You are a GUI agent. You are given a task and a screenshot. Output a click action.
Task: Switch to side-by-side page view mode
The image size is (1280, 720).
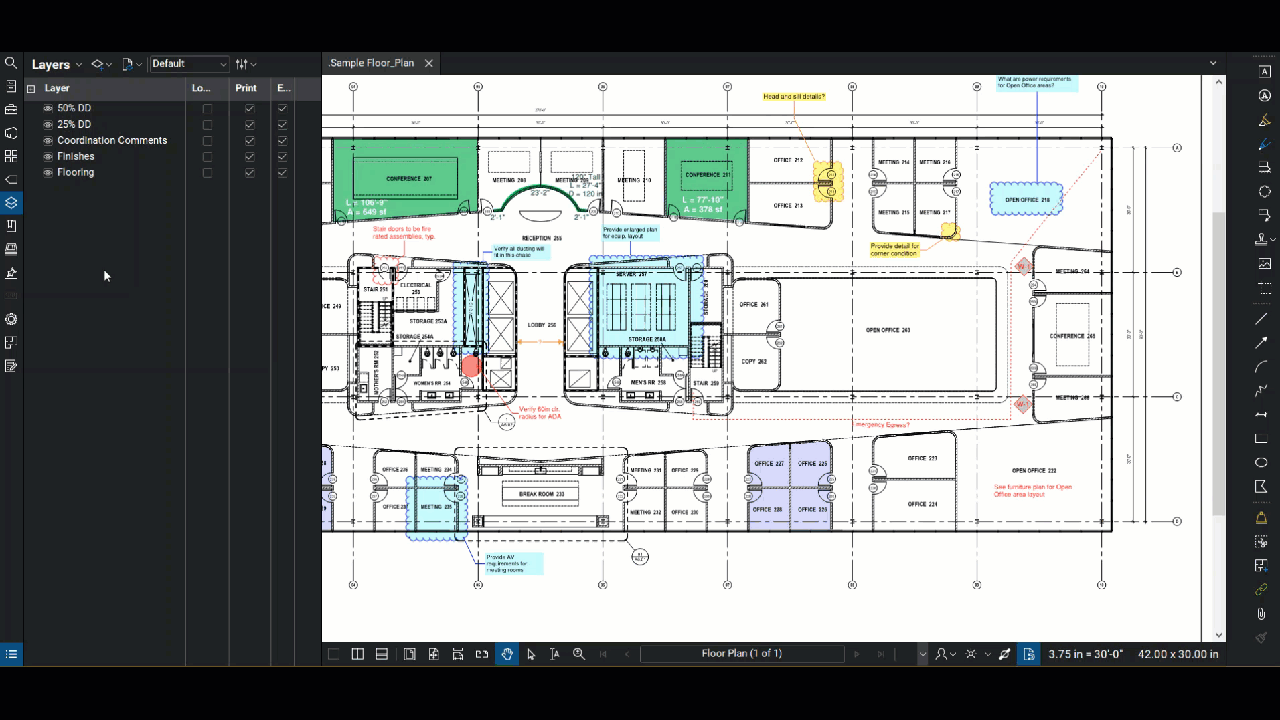(357, 653)
